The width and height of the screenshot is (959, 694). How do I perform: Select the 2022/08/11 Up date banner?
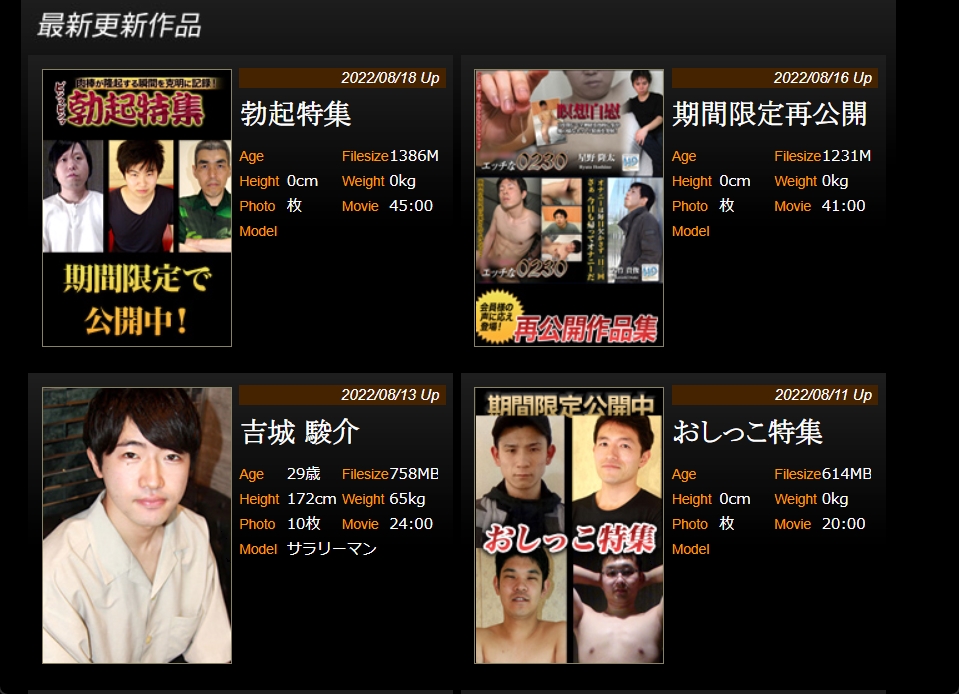[774, 395]
